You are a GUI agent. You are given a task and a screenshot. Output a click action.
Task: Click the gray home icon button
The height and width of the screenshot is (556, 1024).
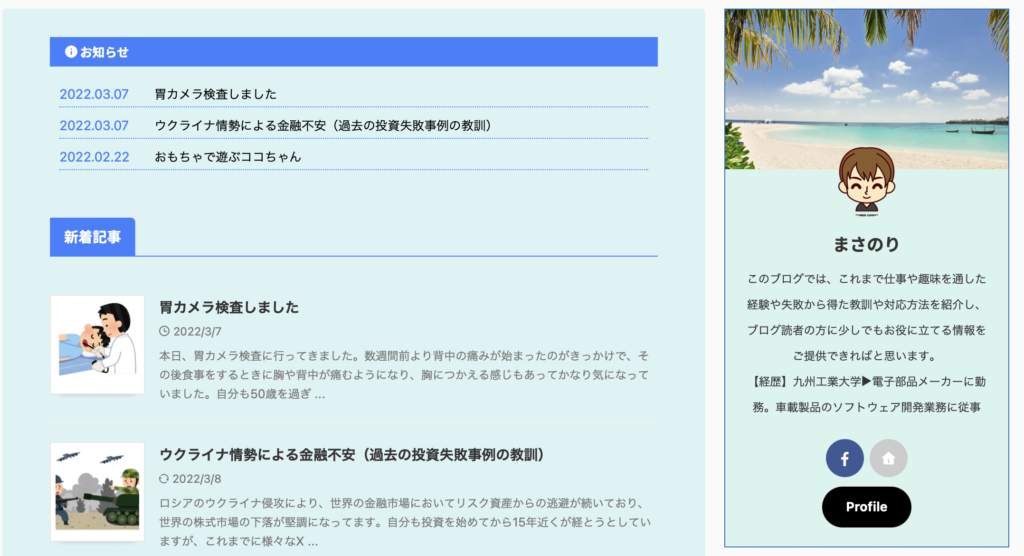pyautogui.click(x=888, y=458)
